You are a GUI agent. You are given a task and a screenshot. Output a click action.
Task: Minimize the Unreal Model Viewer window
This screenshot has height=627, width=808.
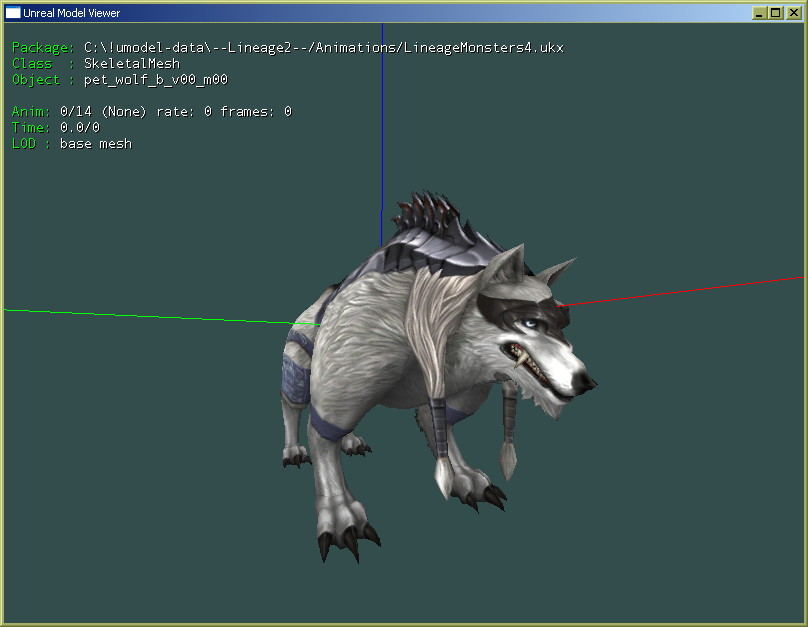(x=759, y=13)
